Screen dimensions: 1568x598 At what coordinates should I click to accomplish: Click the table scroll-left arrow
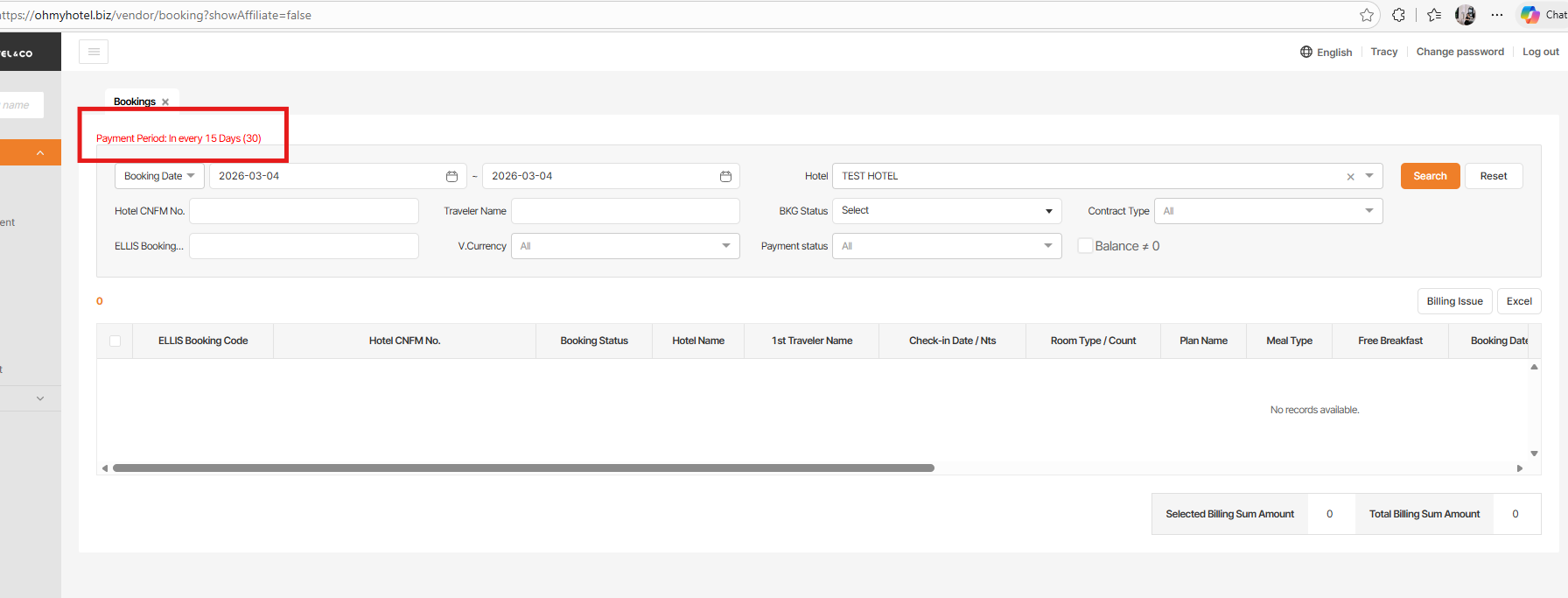pyautogui.click(x=105, y=468)
